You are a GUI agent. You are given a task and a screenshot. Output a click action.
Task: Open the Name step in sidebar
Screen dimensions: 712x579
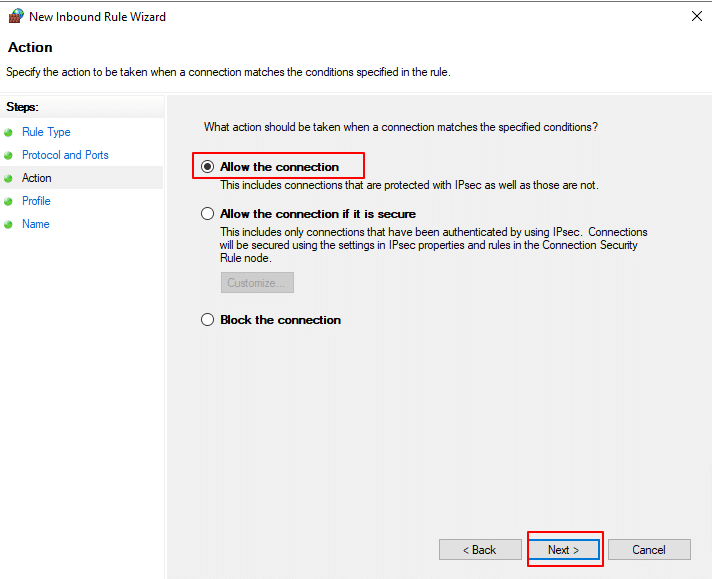pos(35,224)
